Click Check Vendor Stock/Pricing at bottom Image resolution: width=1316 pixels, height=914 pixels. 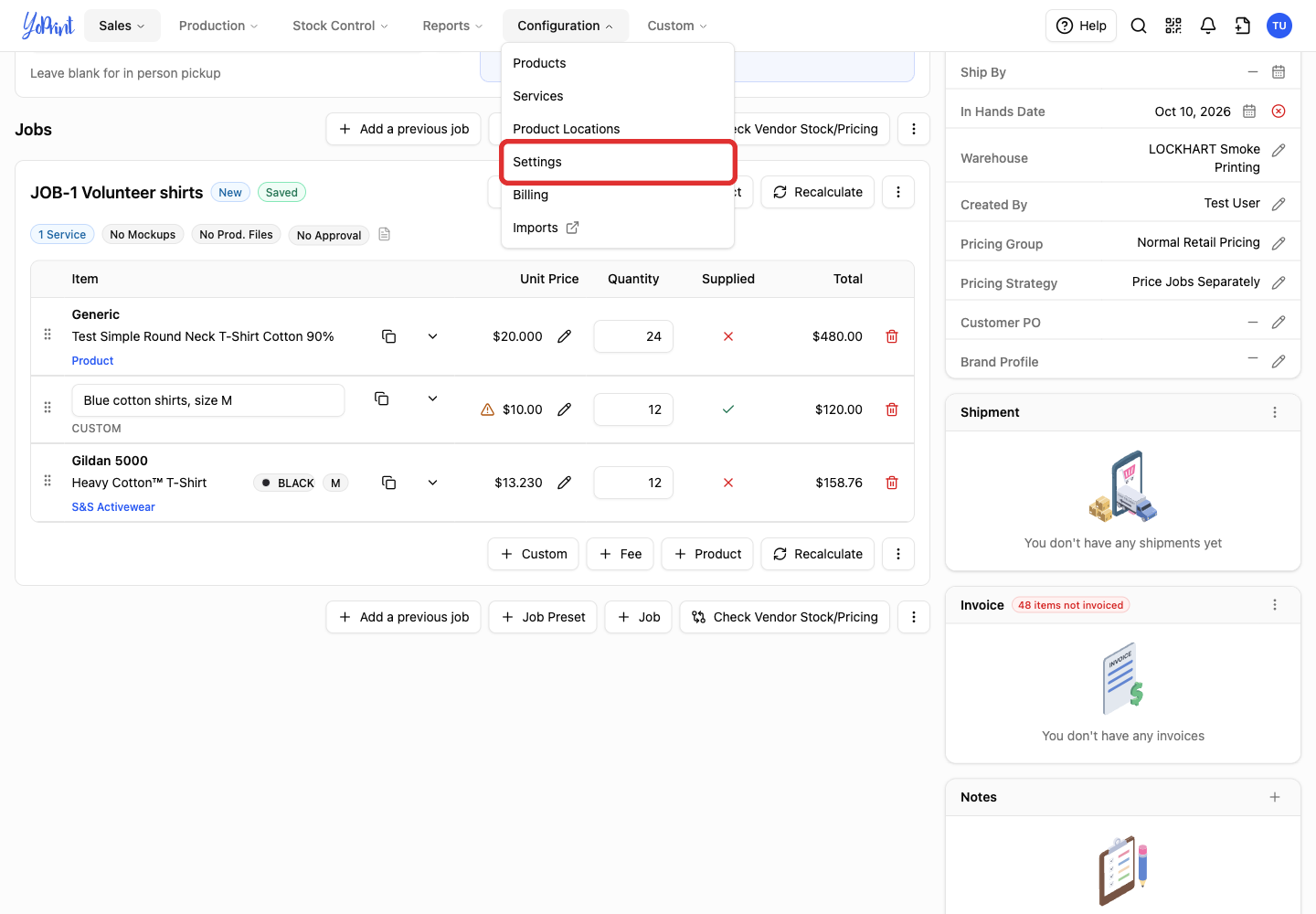click(x=785, y=617)
